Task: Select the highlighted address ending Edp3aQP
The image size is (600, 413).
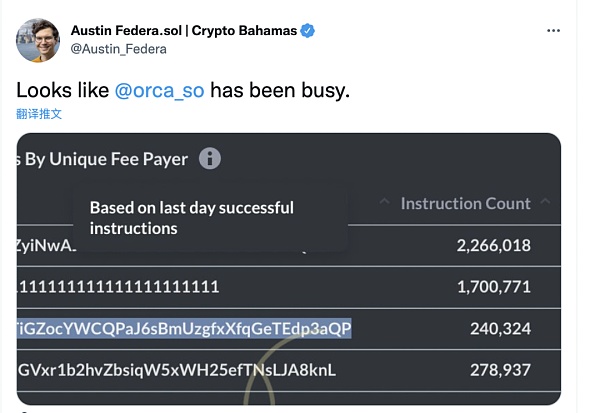Action: click(184, 328)
